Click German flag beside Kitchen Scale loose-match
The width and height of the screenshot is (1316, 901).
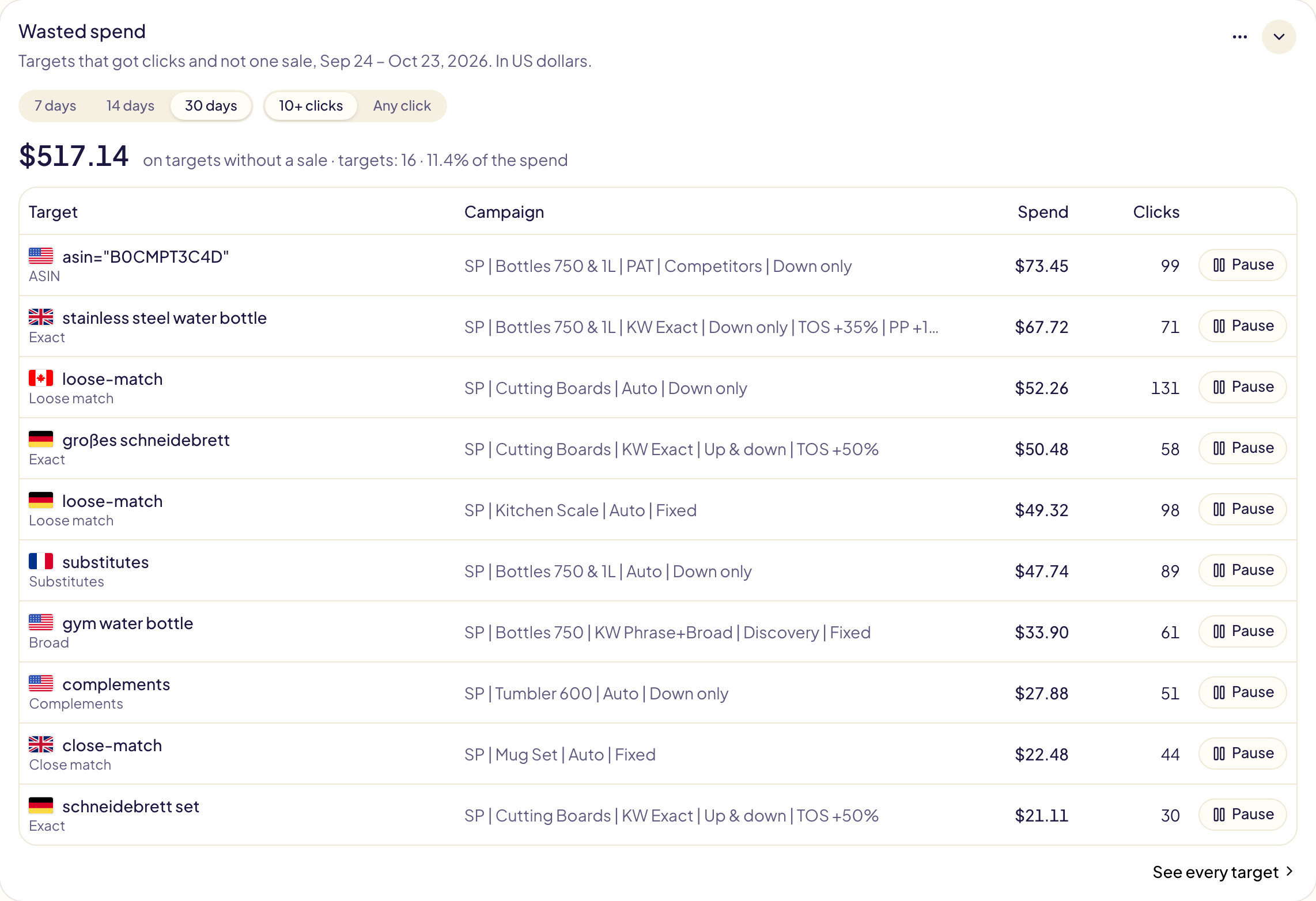click(x=41, y=500)
